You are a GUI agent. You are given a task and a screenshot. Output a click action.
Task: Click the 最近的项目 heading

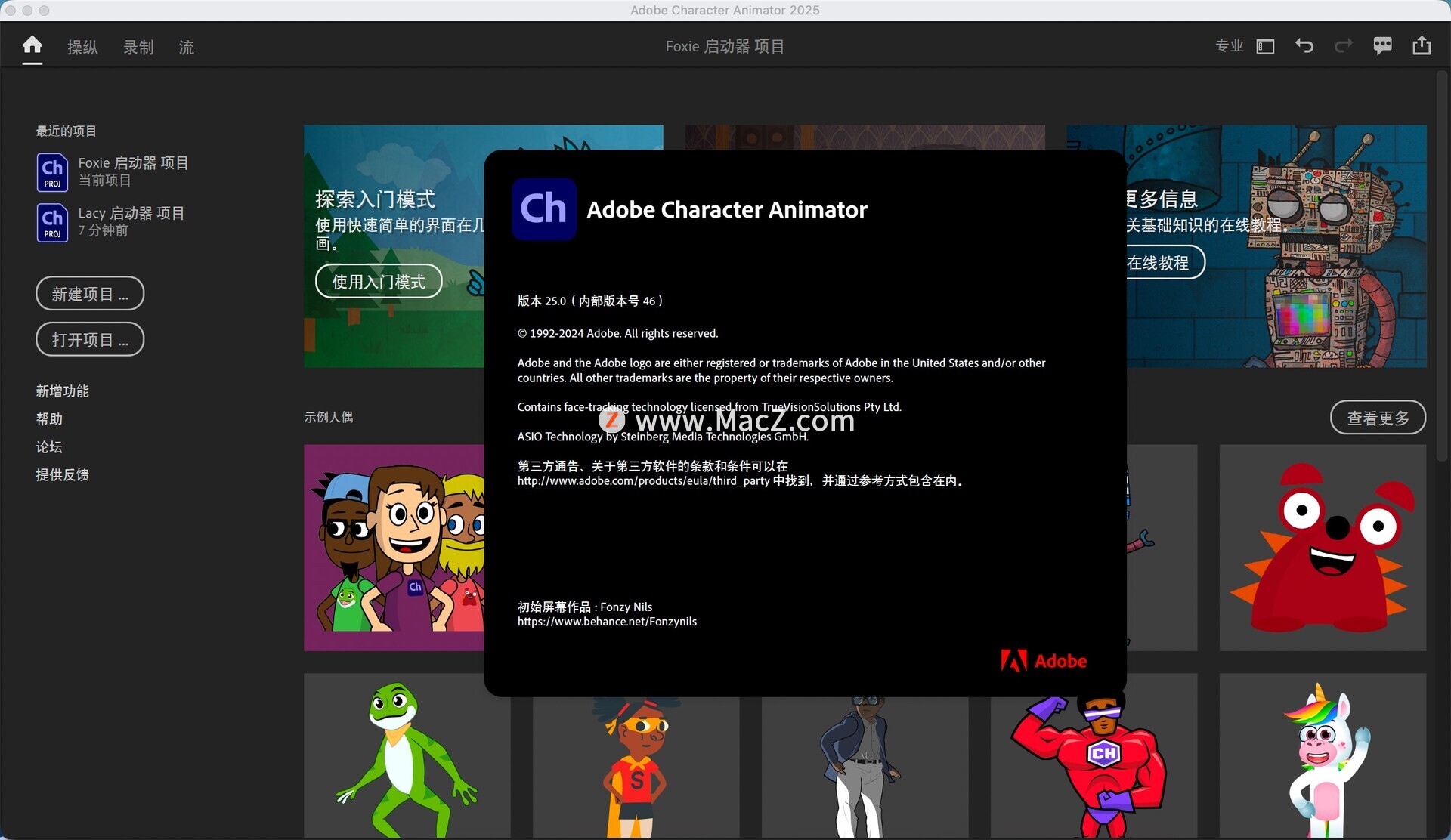pyautogui.click(x=66, y=131)
